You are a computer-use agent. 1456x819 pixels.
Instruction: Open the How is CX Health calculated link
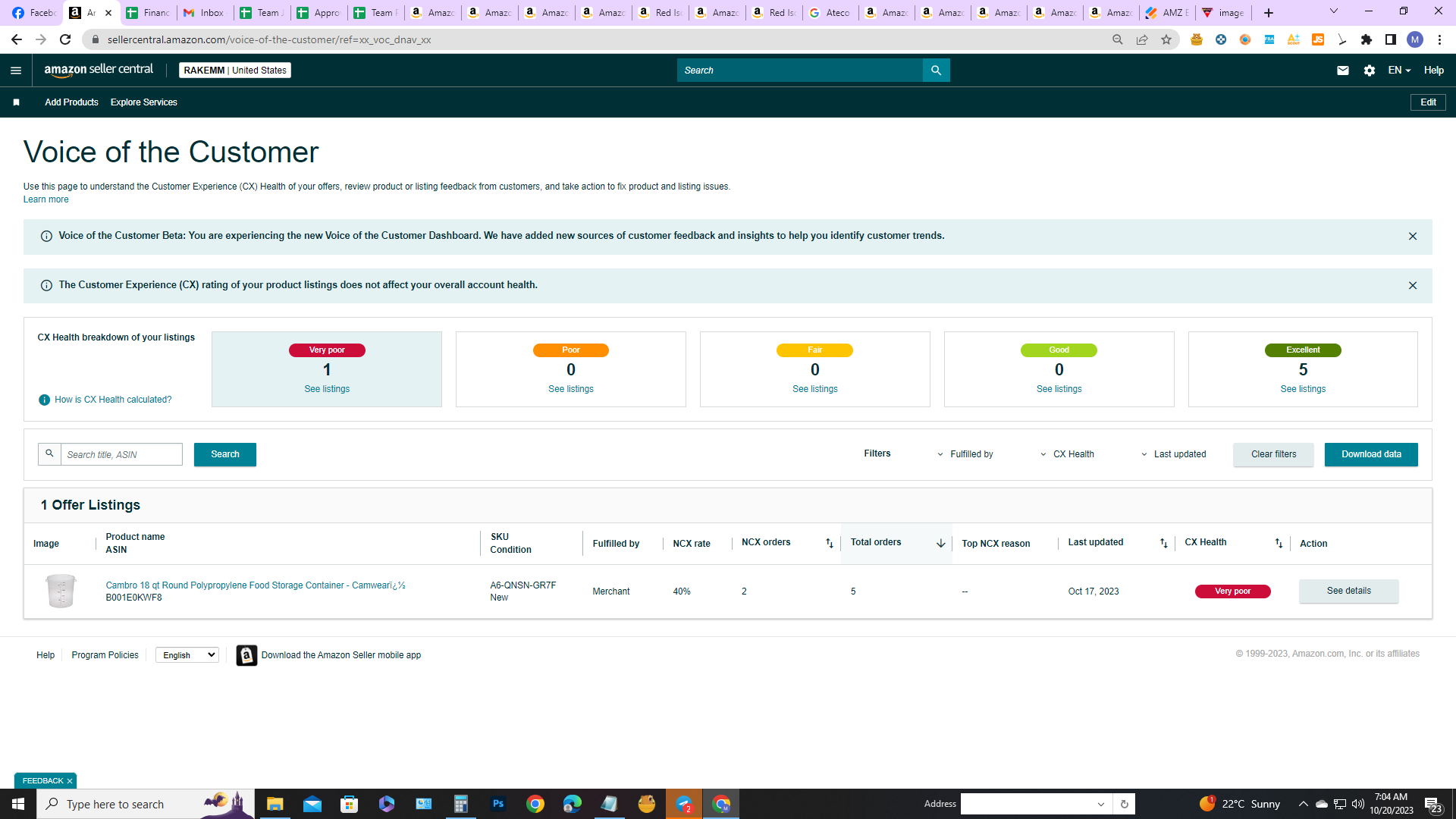(113, 400)
